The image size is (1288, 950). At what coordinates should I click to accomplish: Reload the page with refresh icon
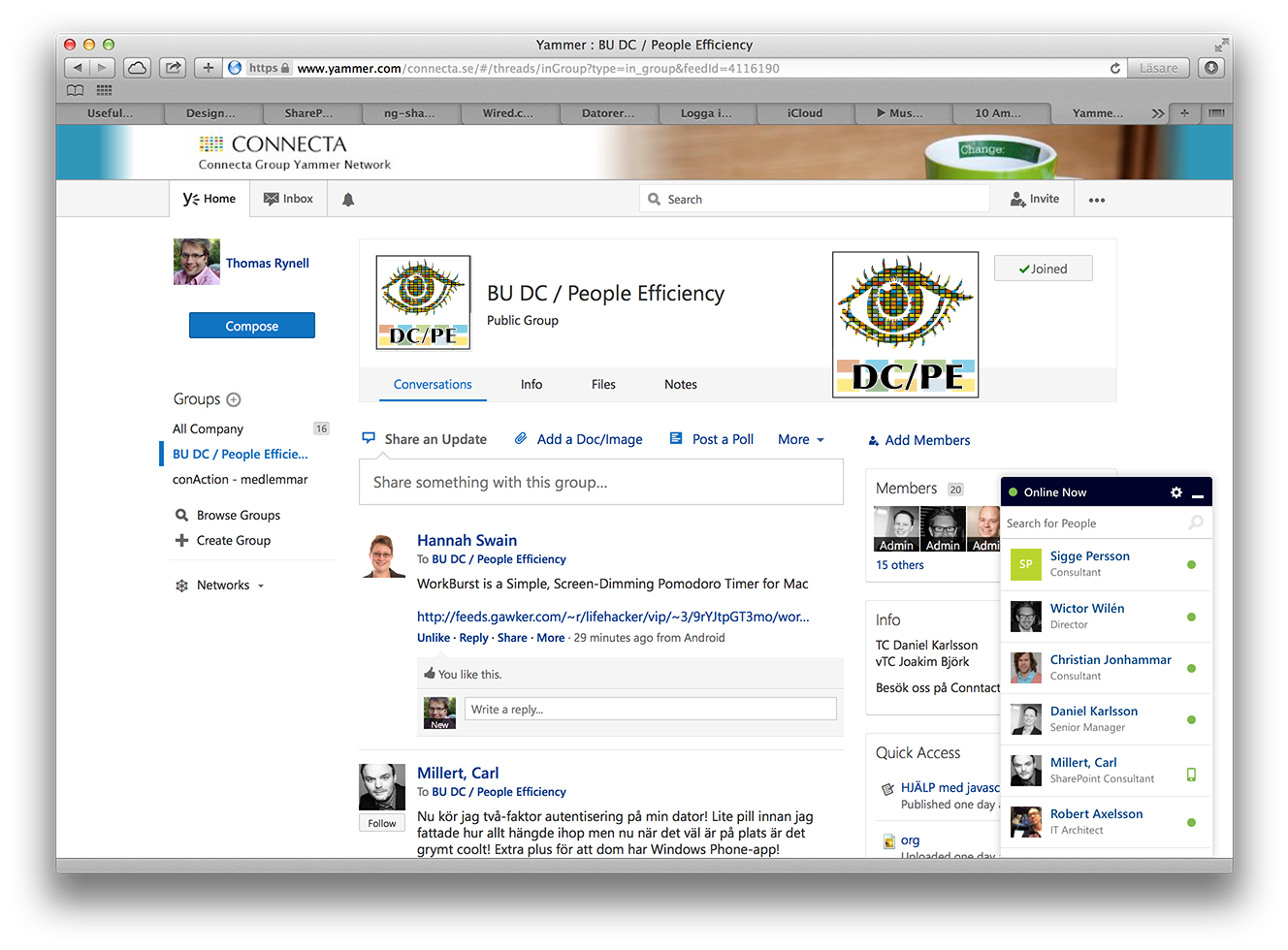[x=1115, y=68]
